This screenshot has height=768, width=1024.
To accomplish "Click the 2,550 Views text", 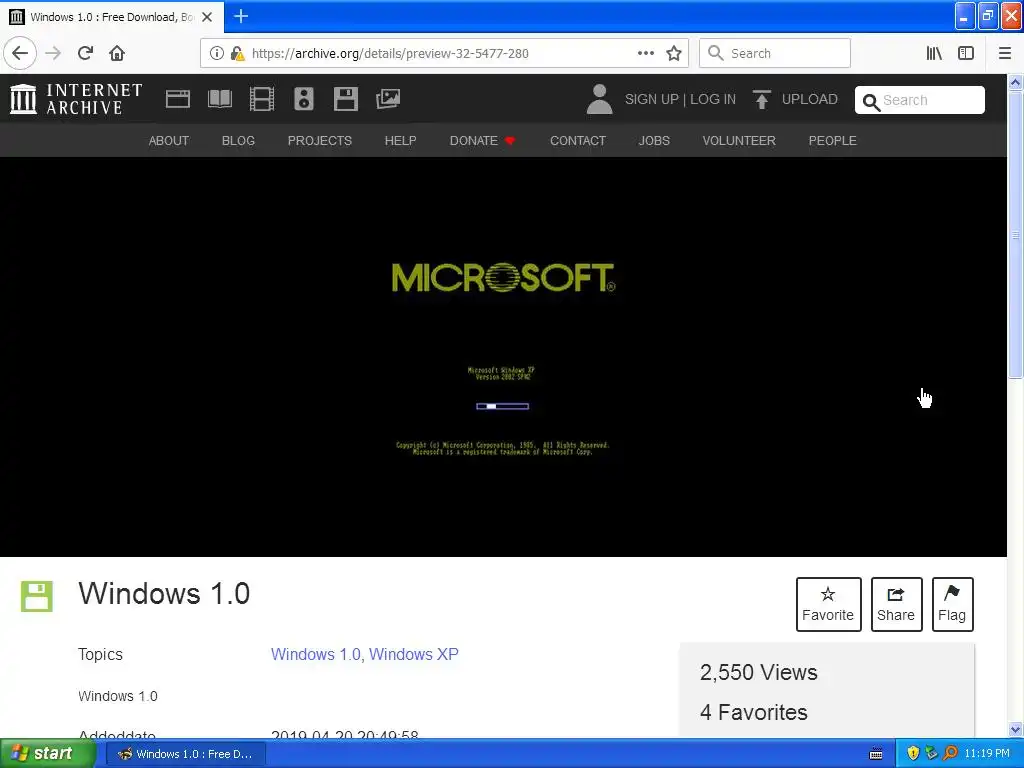I will point(758,672).
